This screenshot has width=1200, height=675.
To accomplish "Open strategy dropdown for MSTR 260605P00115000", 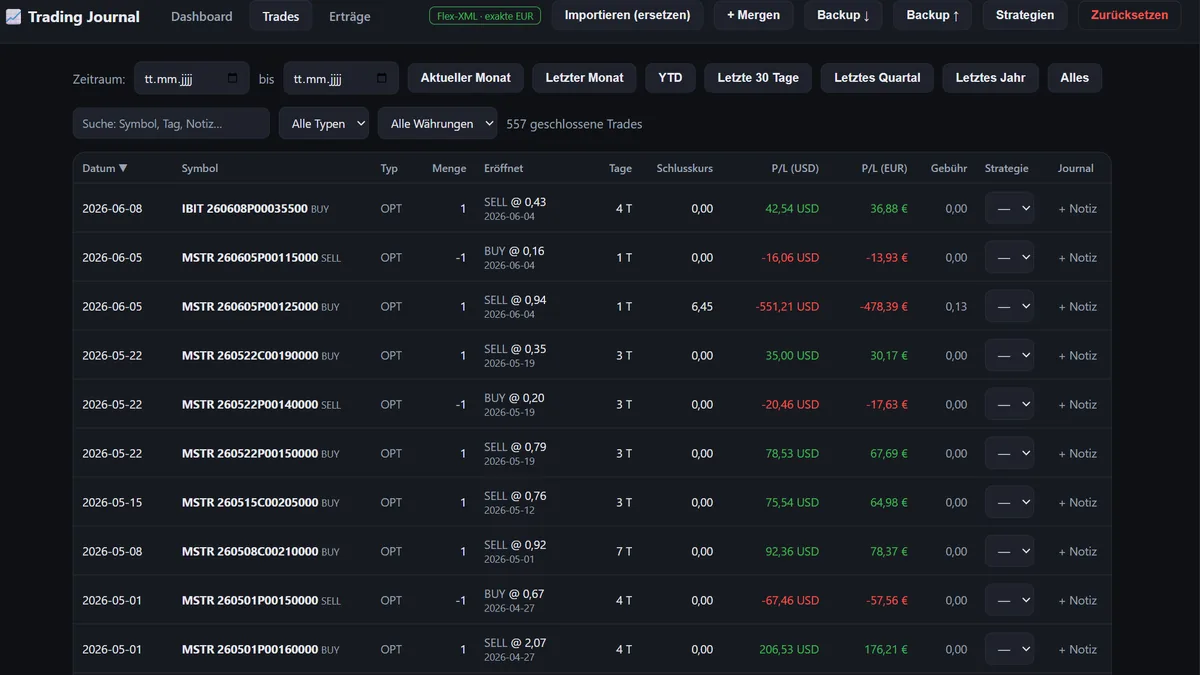I will [x=1009, y=257].
